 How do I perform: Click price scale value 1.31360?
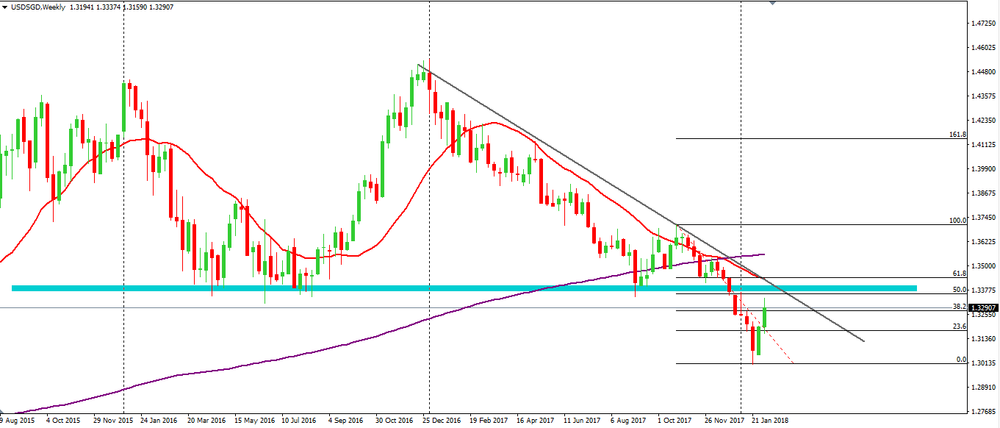click(984, 339)
